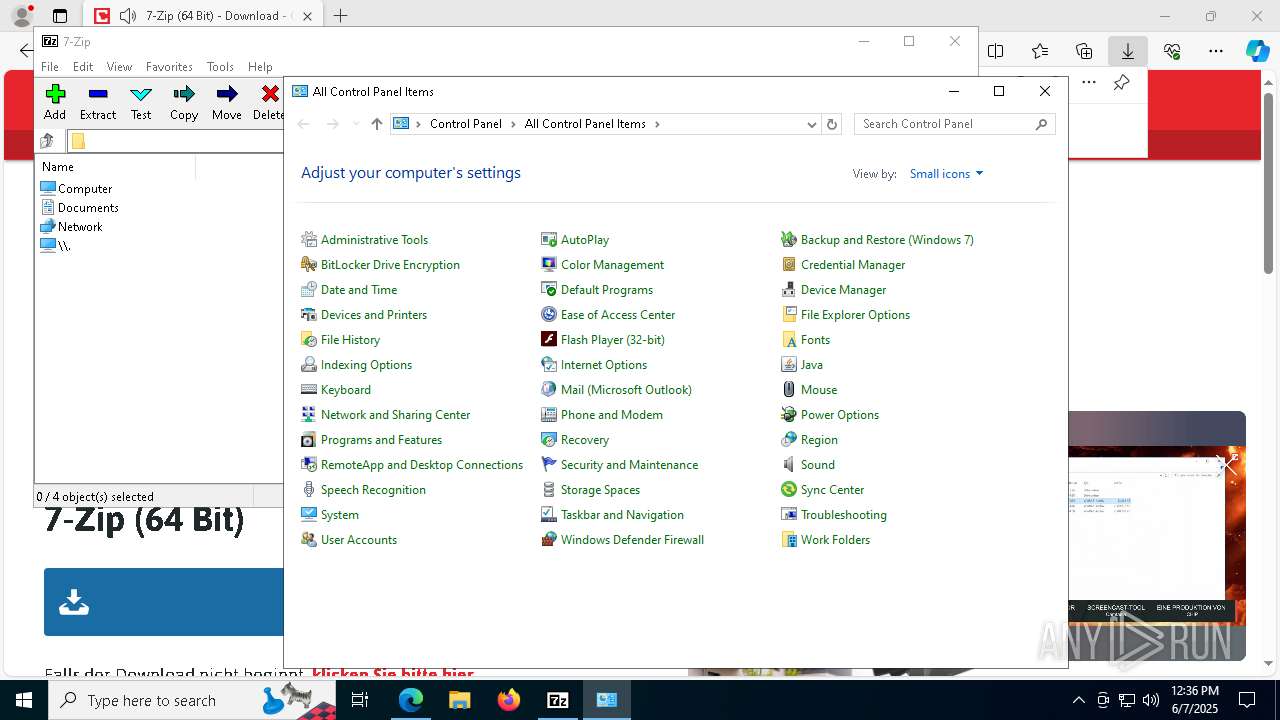Viewport: 1280px width, 720px height.
Task: Open the View by Small icons dropdown
Action: click(946, 174)
